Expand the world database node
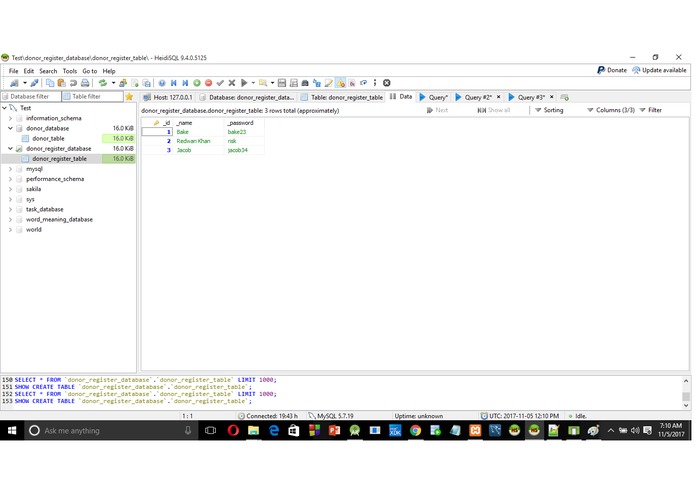Image resolution: width=695 pixels, height=494 pixels. coord(10,230)
